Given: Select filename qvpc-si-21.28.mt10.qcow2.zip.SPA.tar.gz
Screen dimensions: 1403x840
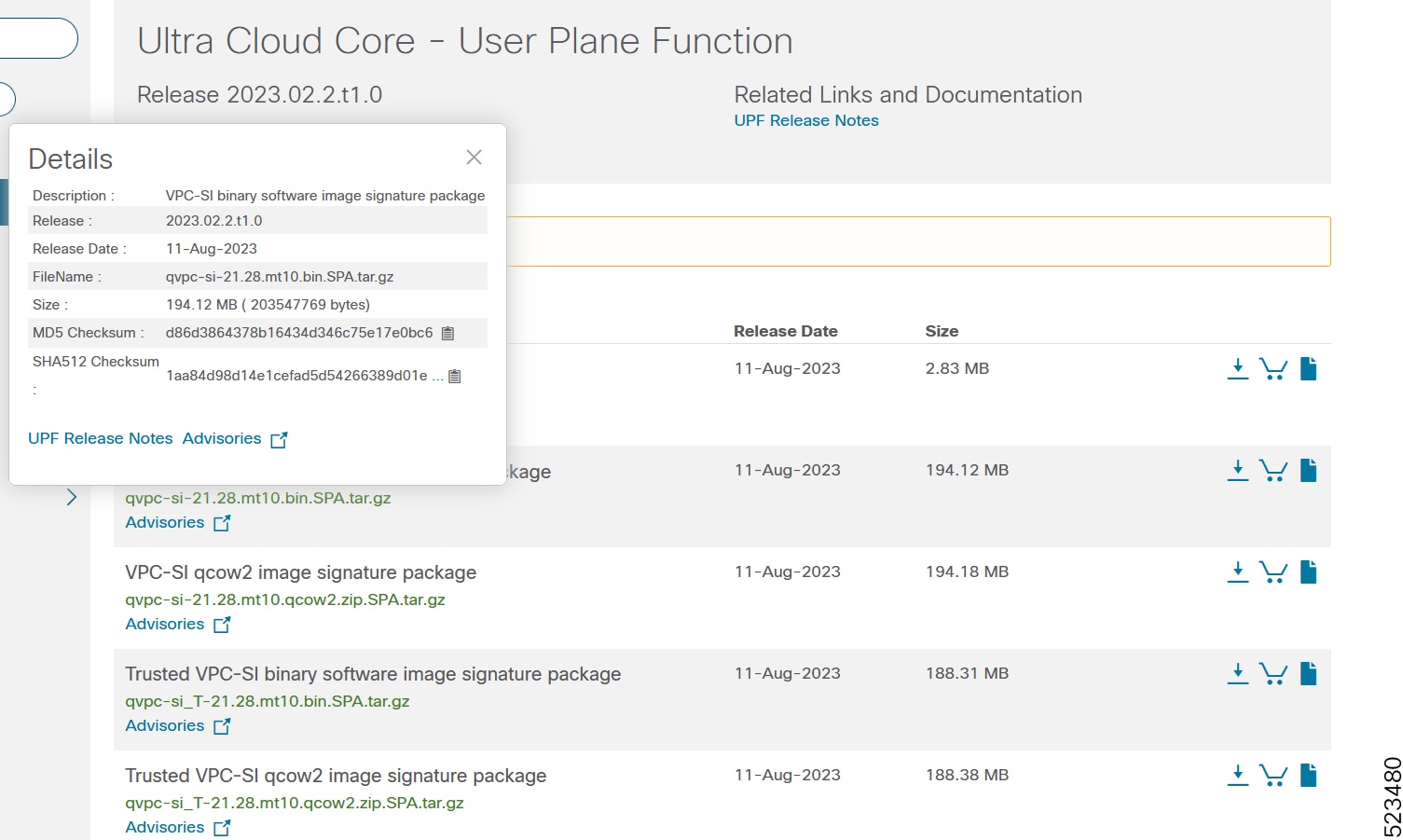Looking at the screenshot, I should pyautogui.click(x=285, y=599).
